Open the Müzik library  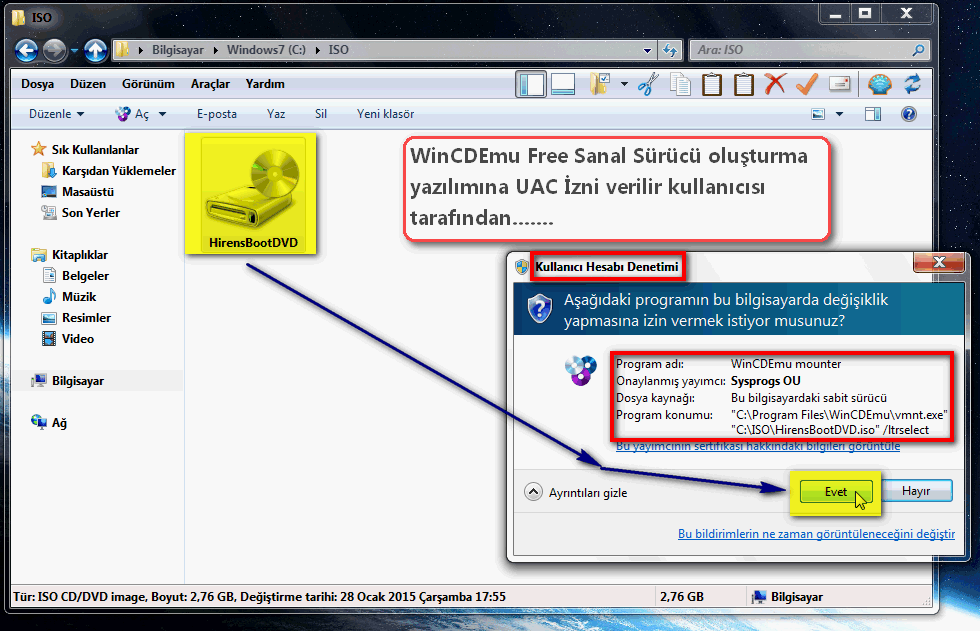[79, 297]
